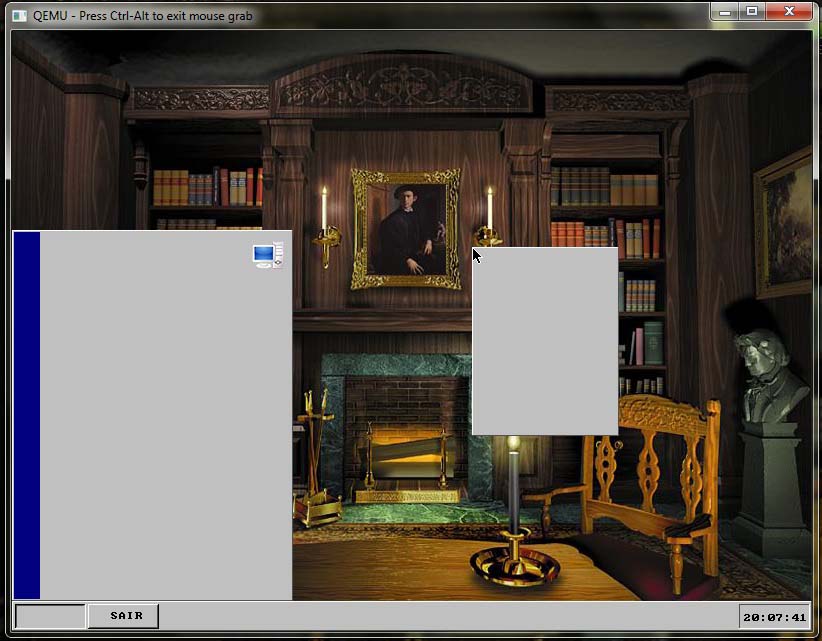Click the SAIR button on the taskbar
Image resolution: width=822 pixels, height=641 pixels.
tap(124, 616)
